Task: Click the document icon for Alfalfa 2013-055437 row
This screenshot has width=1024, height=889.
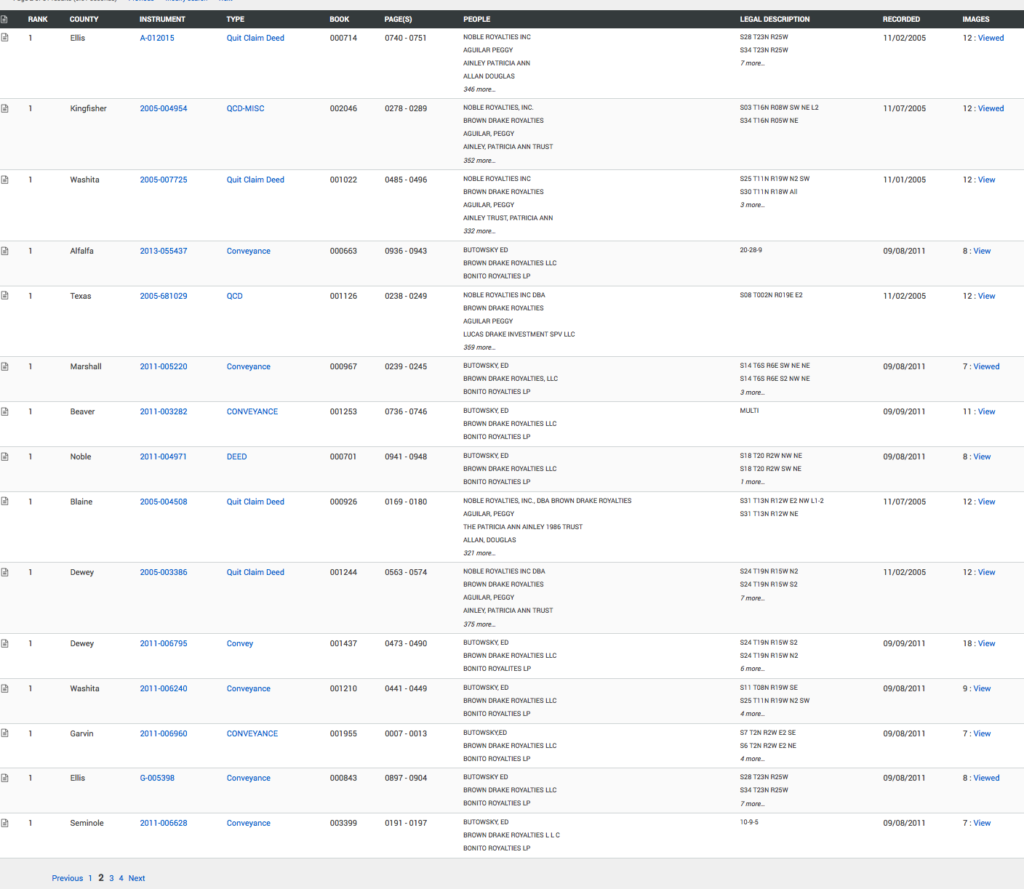Action: (5, 251)
